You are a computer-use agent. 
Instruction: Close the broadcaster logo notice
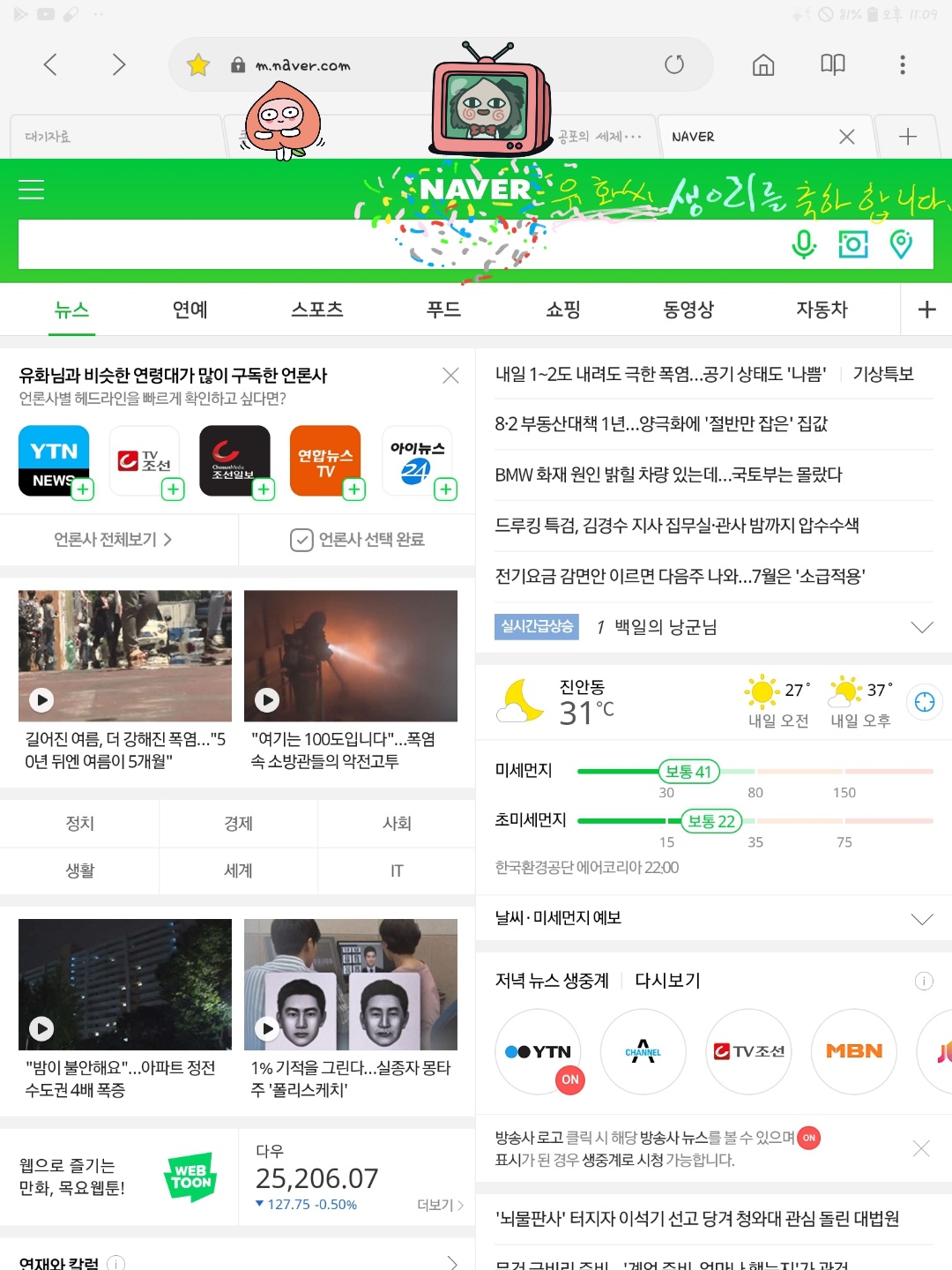[921, 1148]
